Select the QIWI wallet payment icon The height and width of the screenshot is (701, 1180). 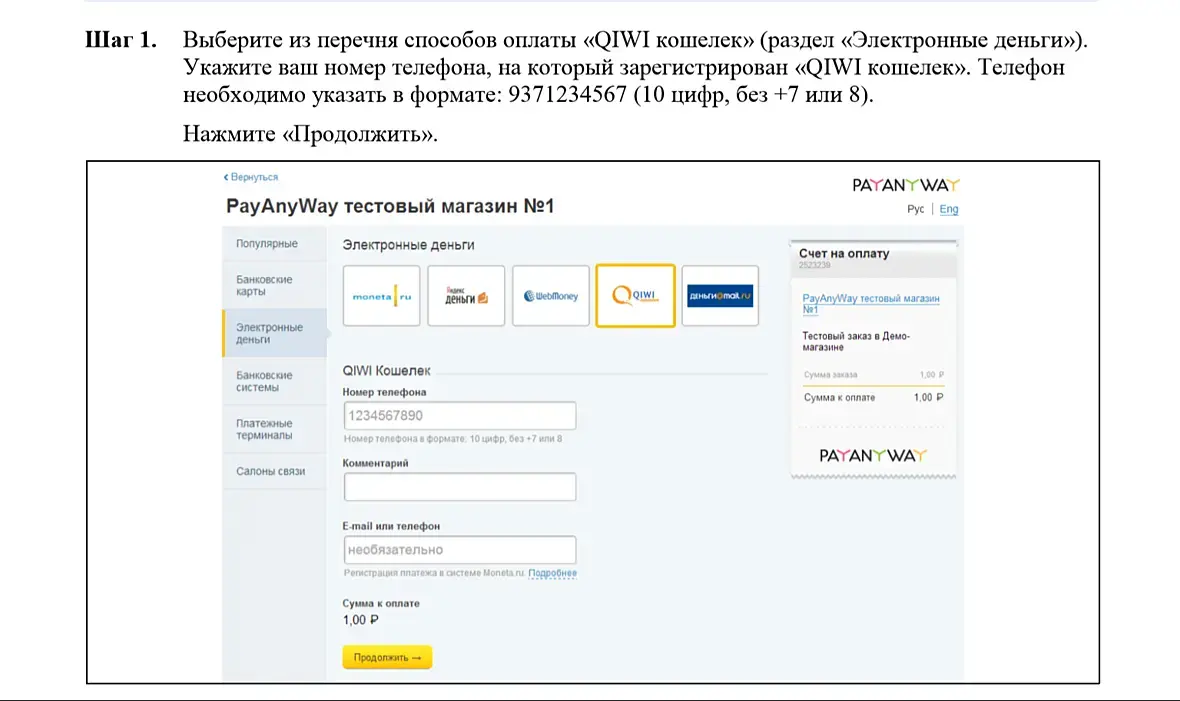point(635,296)
